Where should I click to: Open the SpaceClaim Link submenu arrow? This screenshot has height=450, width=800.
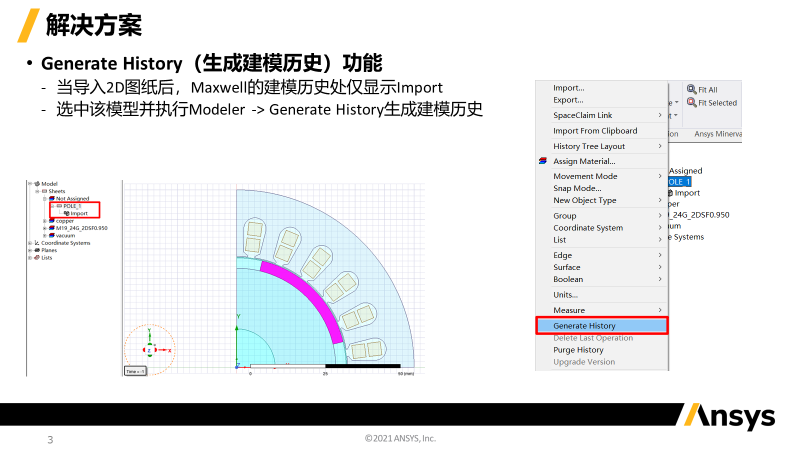point(660,115)
